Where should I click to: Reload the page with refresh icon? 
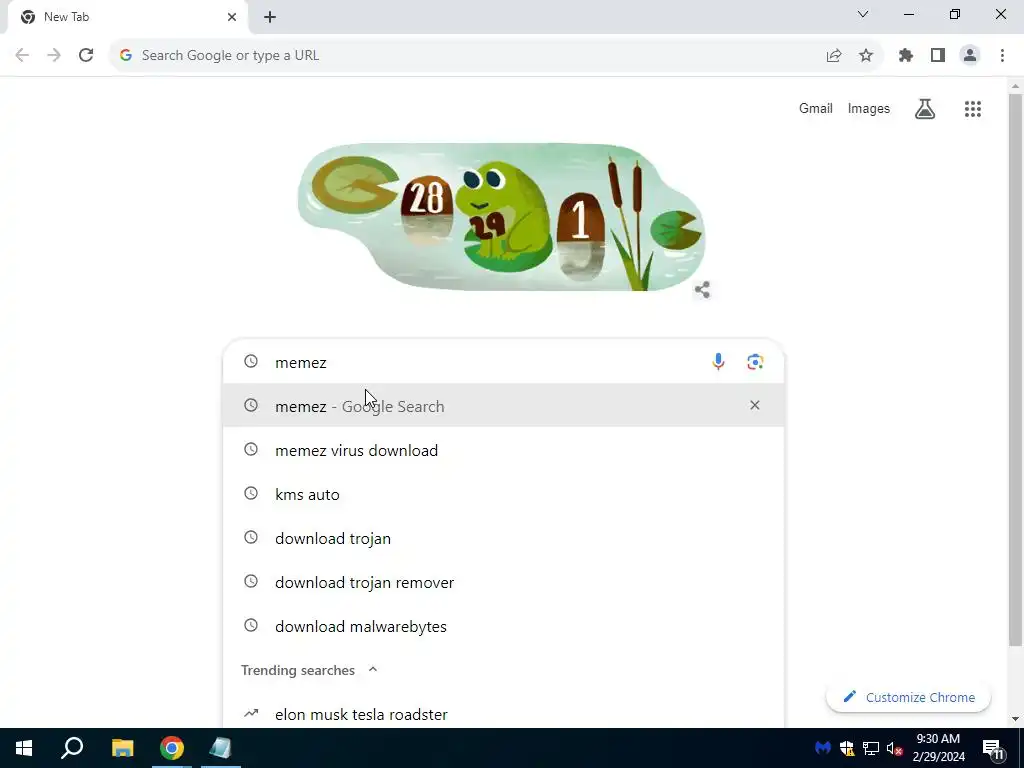86,56
